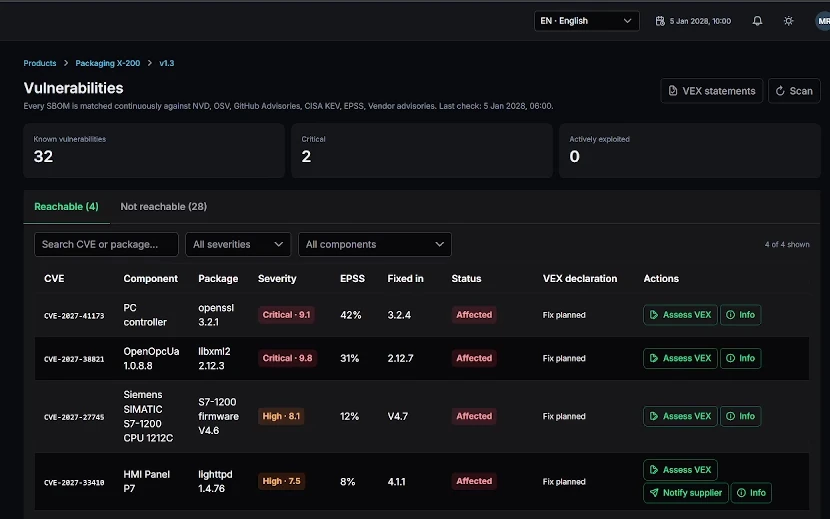
Task: Assess VEX for CVE-2027-38821
Action: point(680,358)
